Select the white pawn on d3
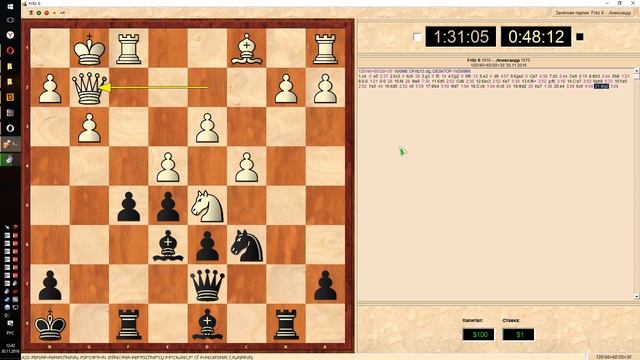Viewport: 640px width, 360px height. (x=207, y=127)
